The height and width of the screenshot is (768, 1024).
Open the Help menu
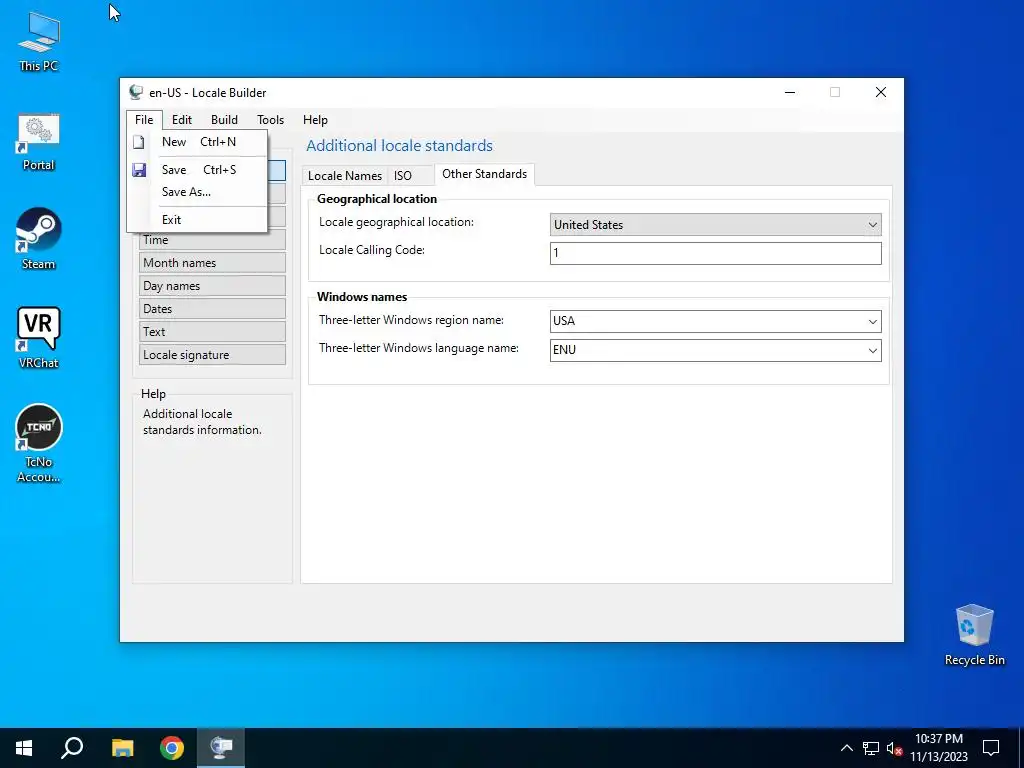click(x=315, y=120)
